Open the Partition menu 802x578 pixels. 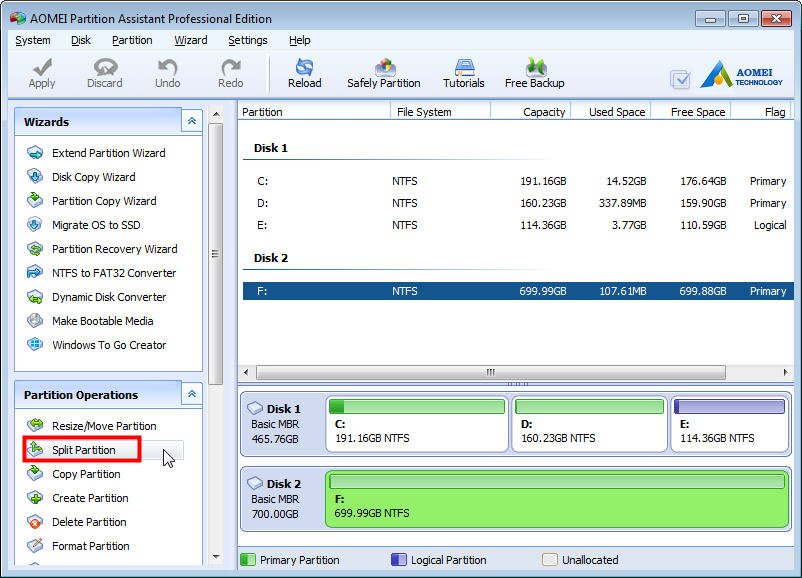pos(132,40)
